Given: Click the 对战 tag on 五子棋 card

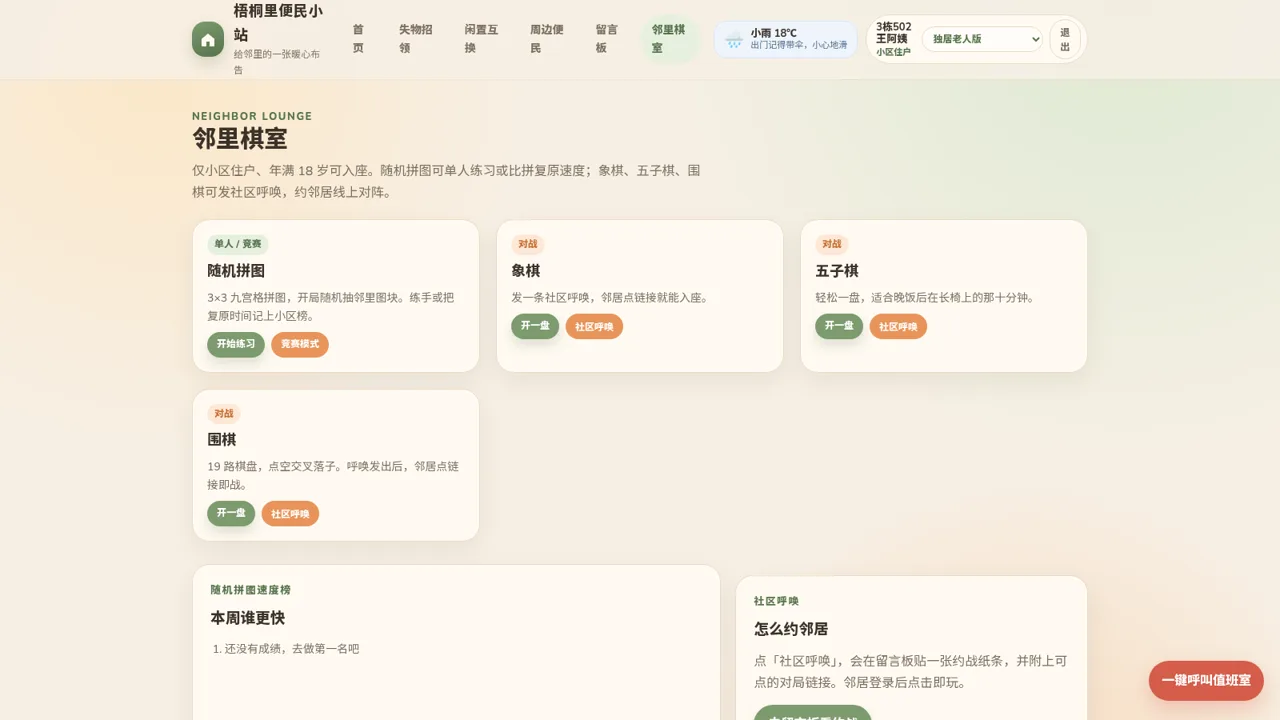Looking at the screenshot, I should tap(832, 244).
